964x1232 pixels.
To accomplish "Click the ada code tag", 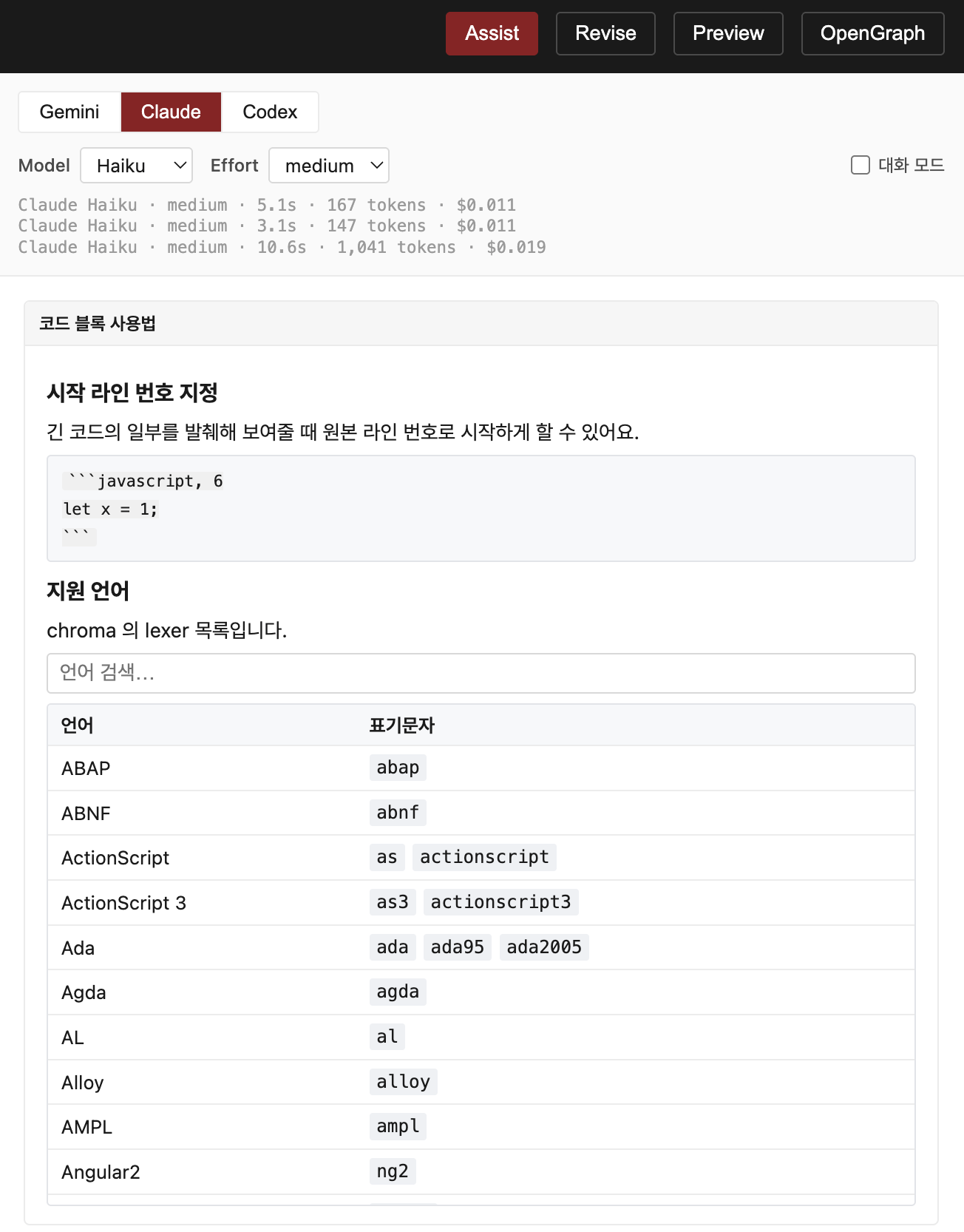I will click(x=393, y=947).
